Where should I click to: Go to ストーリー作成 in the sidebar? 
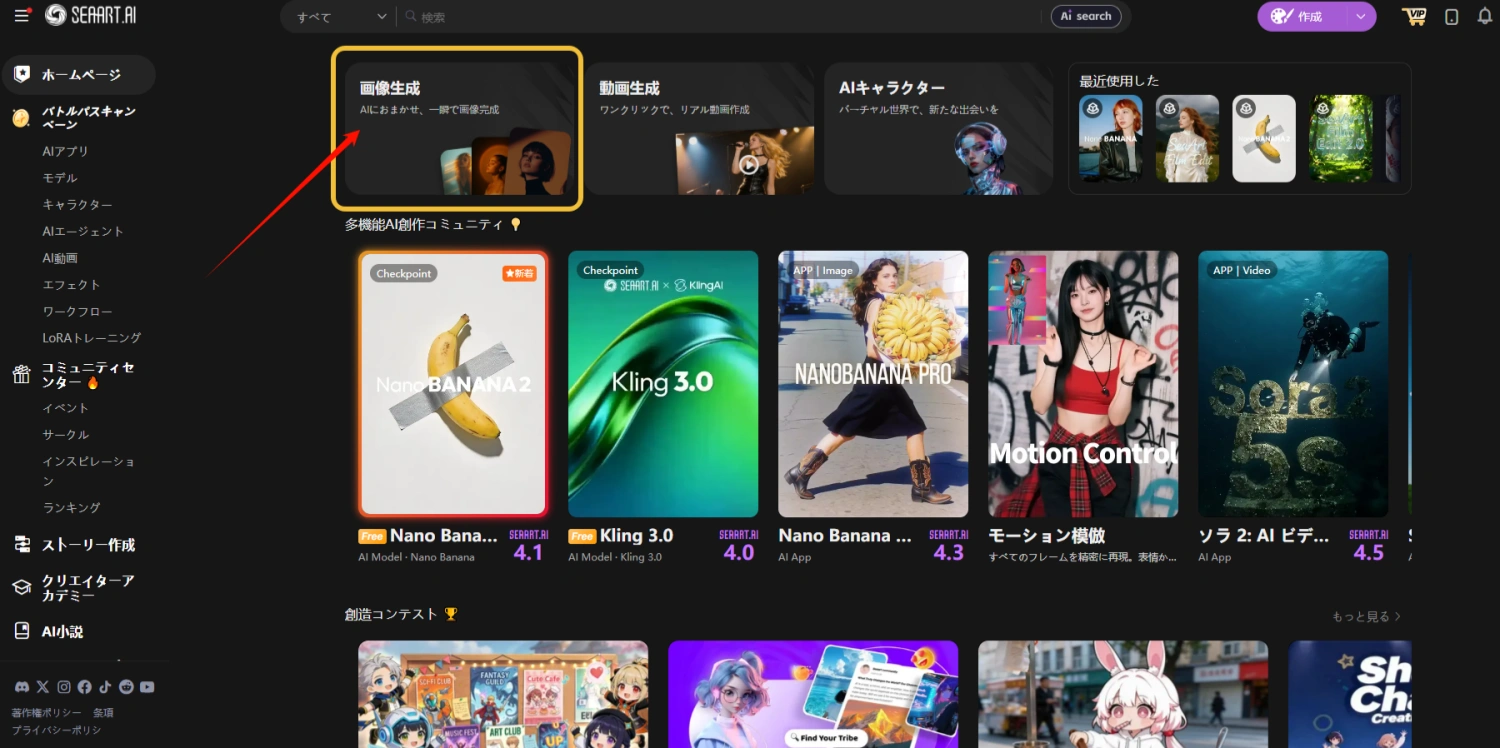(x=88, y=545)
